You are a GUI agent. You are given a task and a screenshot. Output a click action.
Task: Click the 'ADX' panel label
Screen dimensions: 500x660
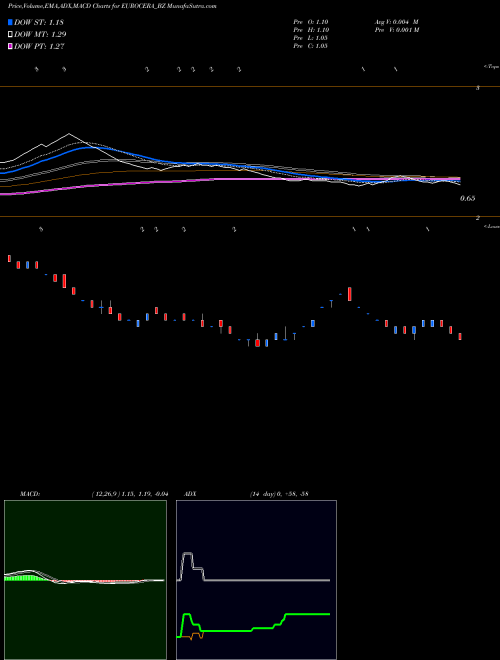point(190,494)
